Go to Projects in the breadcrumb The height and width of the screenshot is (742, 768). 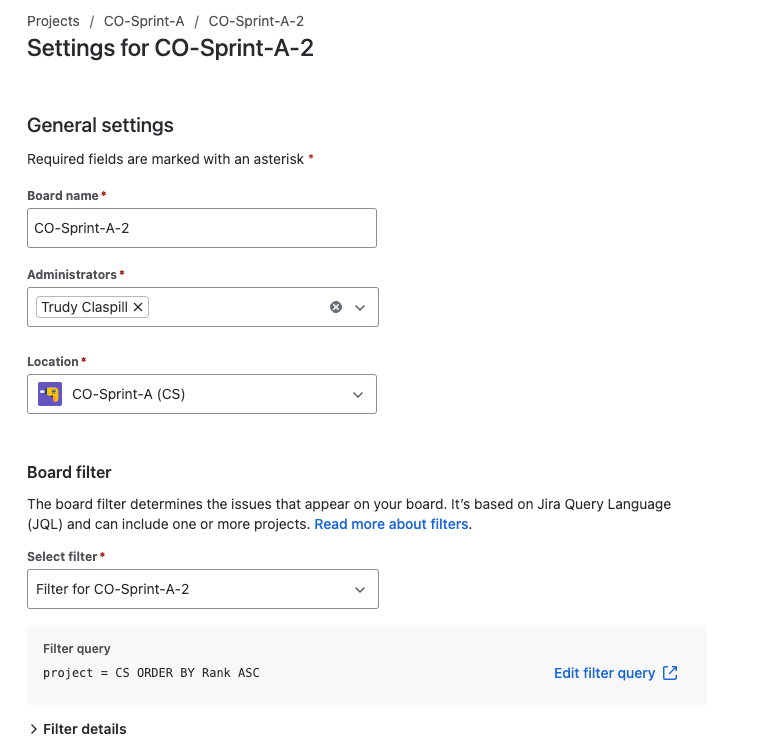pyautogui.click(x=53, y=21)
